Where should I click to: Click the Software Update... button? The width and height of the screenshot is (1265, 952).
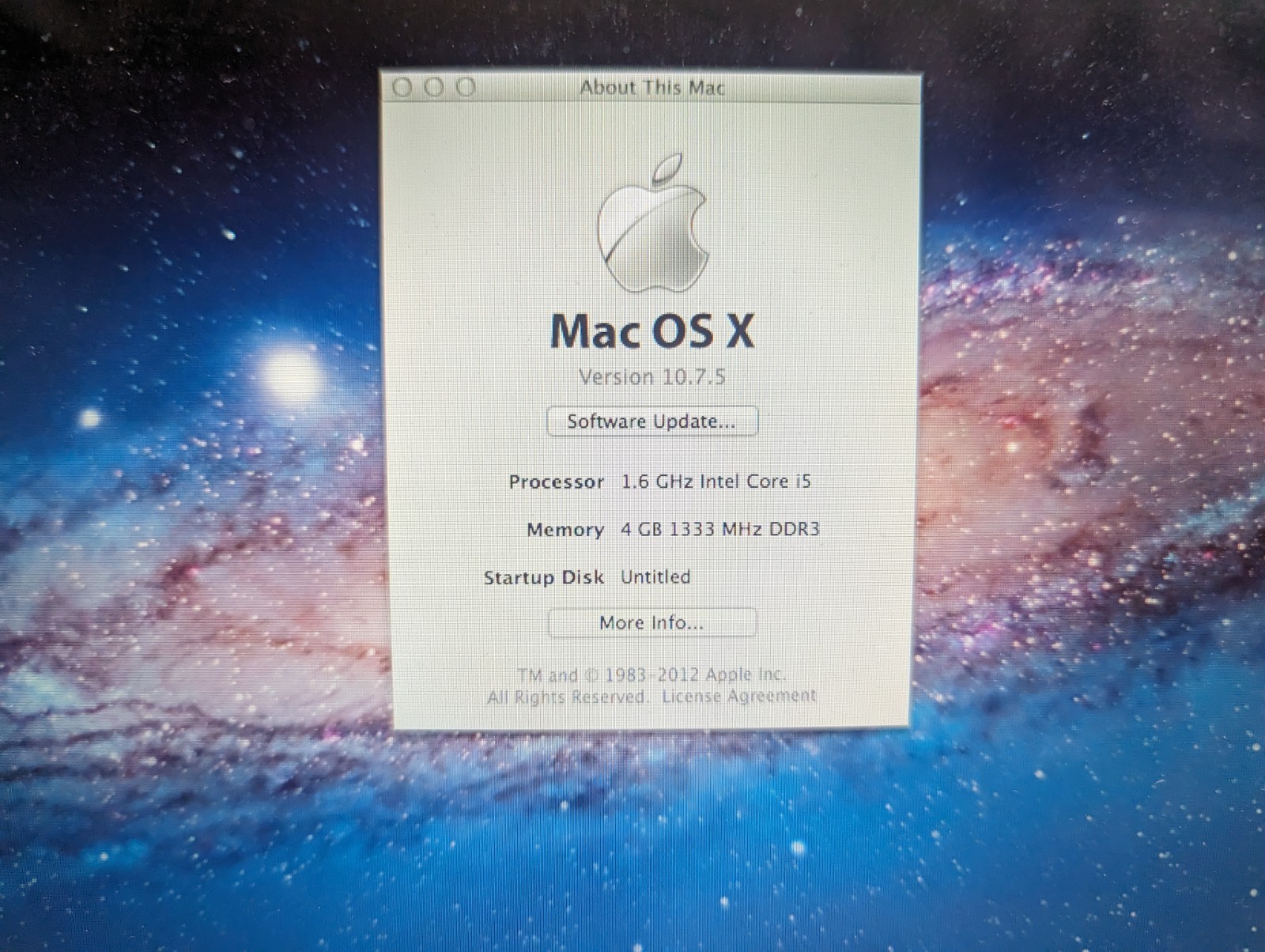point(652,421)
